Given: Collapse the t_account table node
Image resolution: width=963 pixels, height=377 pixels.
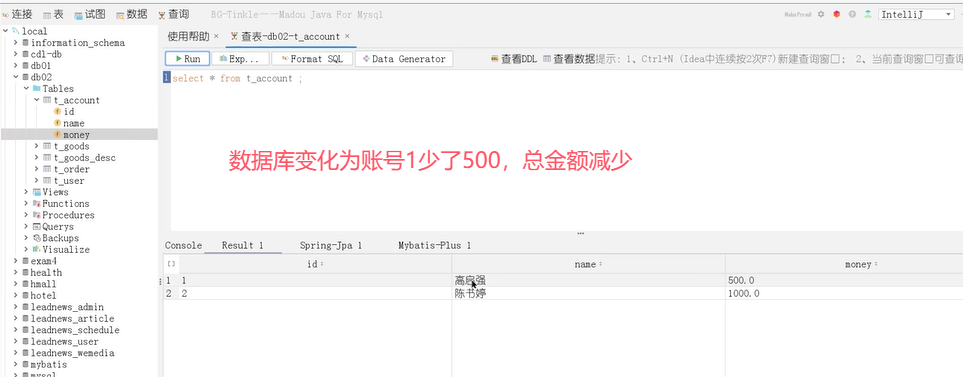Looking at the screenshot, I should point(36,100).
